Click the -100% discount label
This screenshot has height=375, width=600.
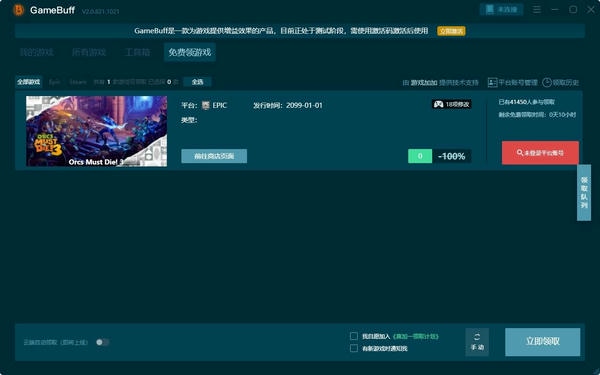pos(452,156)
